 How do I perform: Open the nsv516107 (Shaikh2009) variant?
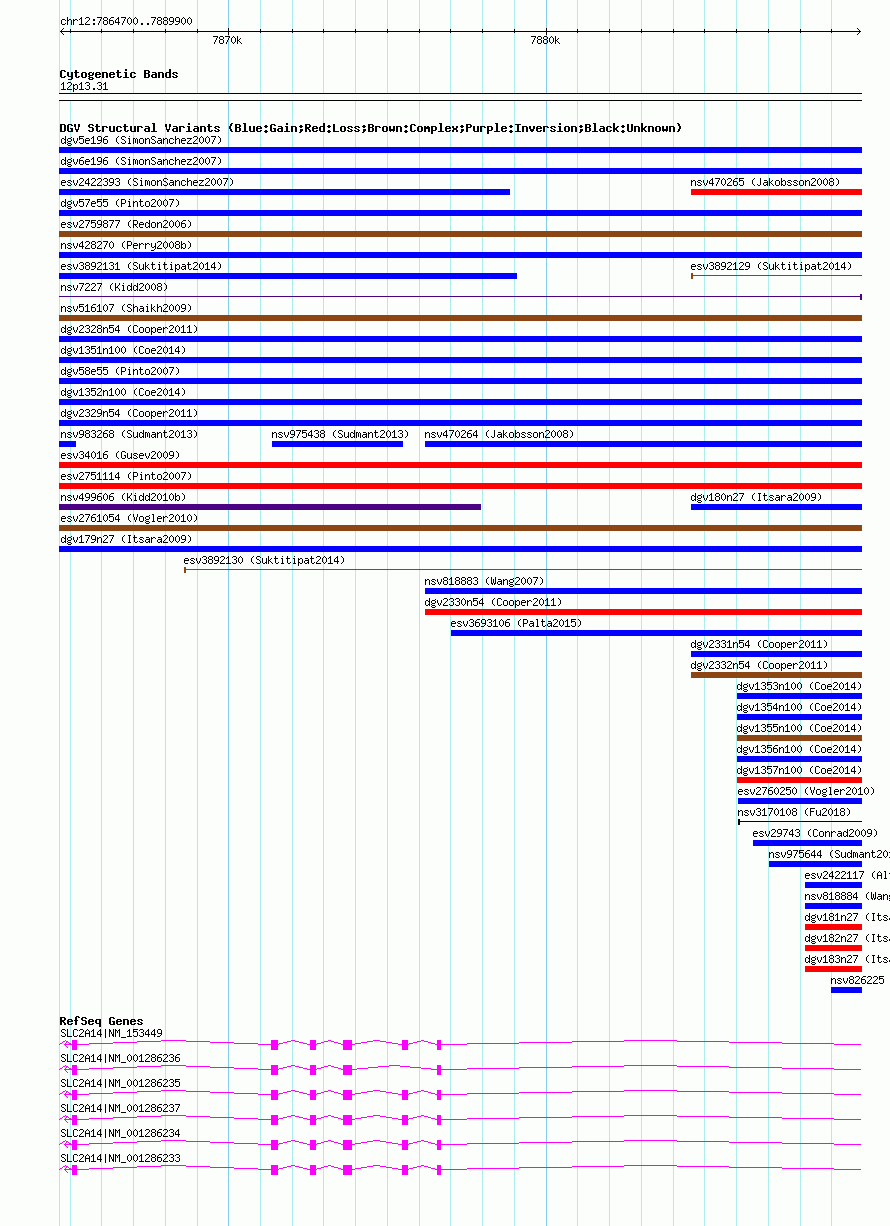click(126, 308)
